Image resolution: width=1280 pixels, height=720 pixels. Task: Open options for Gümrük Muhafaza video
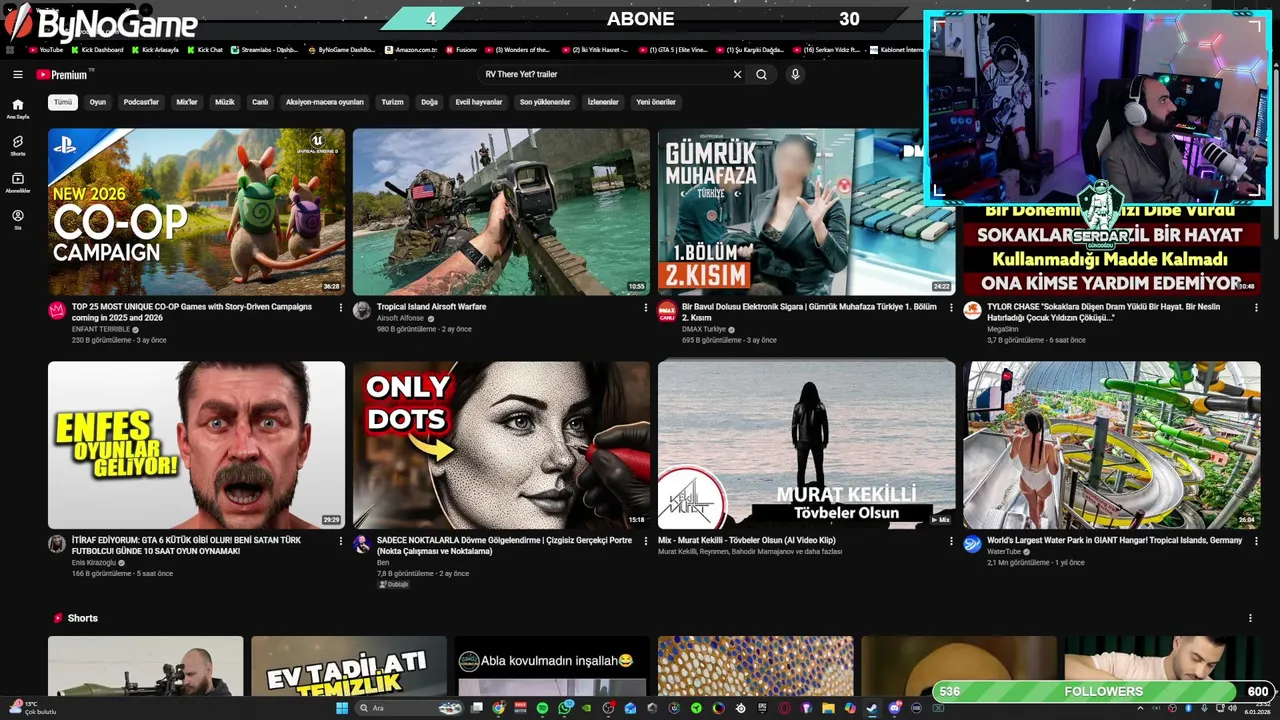click(x=950, y=308)
